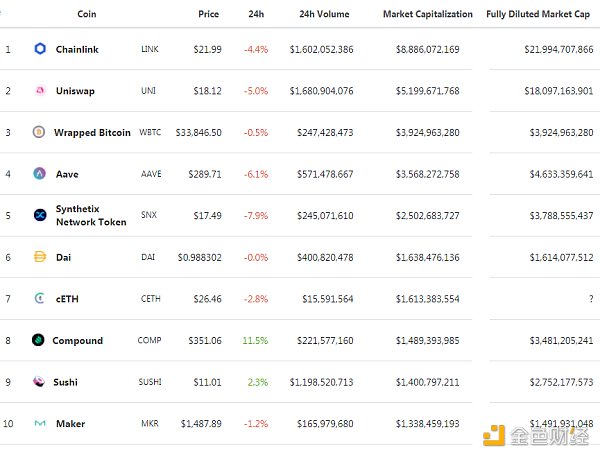
Task: Click cETH 24h volume $15,591,564
Action: [x=328, y=299]
